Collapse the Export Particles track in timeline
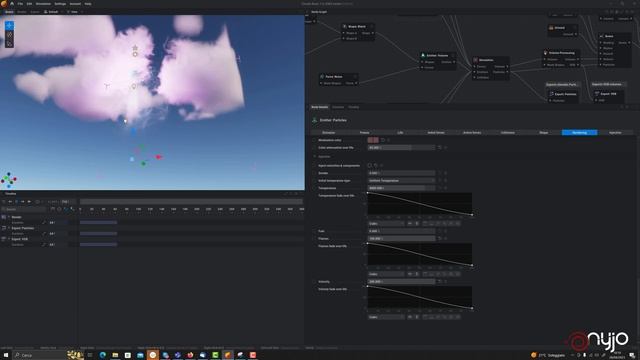This screenshot has width=640, height=360. click(x=9, y=228)
